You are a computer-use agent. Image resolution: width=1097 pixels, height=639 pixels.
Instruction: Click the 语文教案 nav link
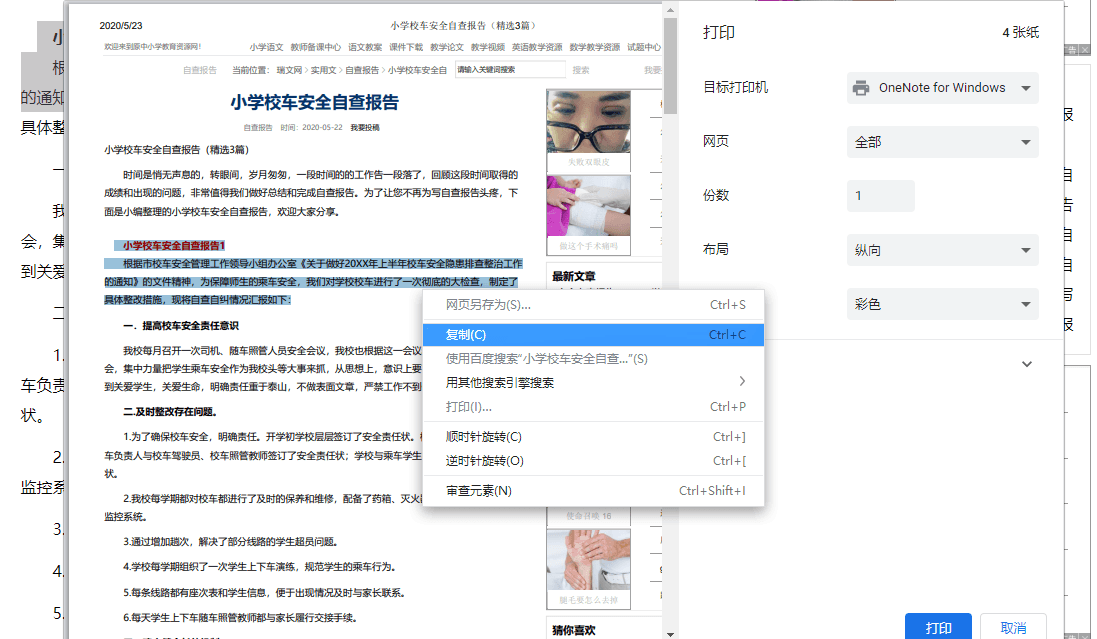coord(365,47)
